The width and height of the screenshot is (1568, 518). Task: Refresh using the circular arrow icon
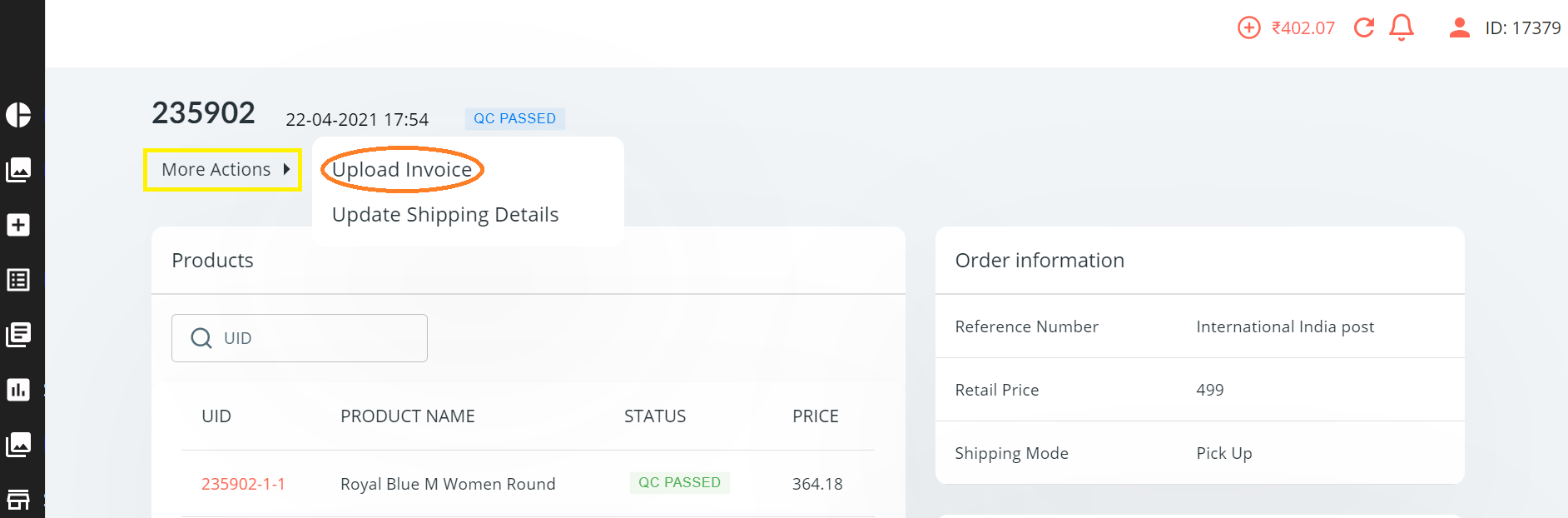pos(1363,28)
